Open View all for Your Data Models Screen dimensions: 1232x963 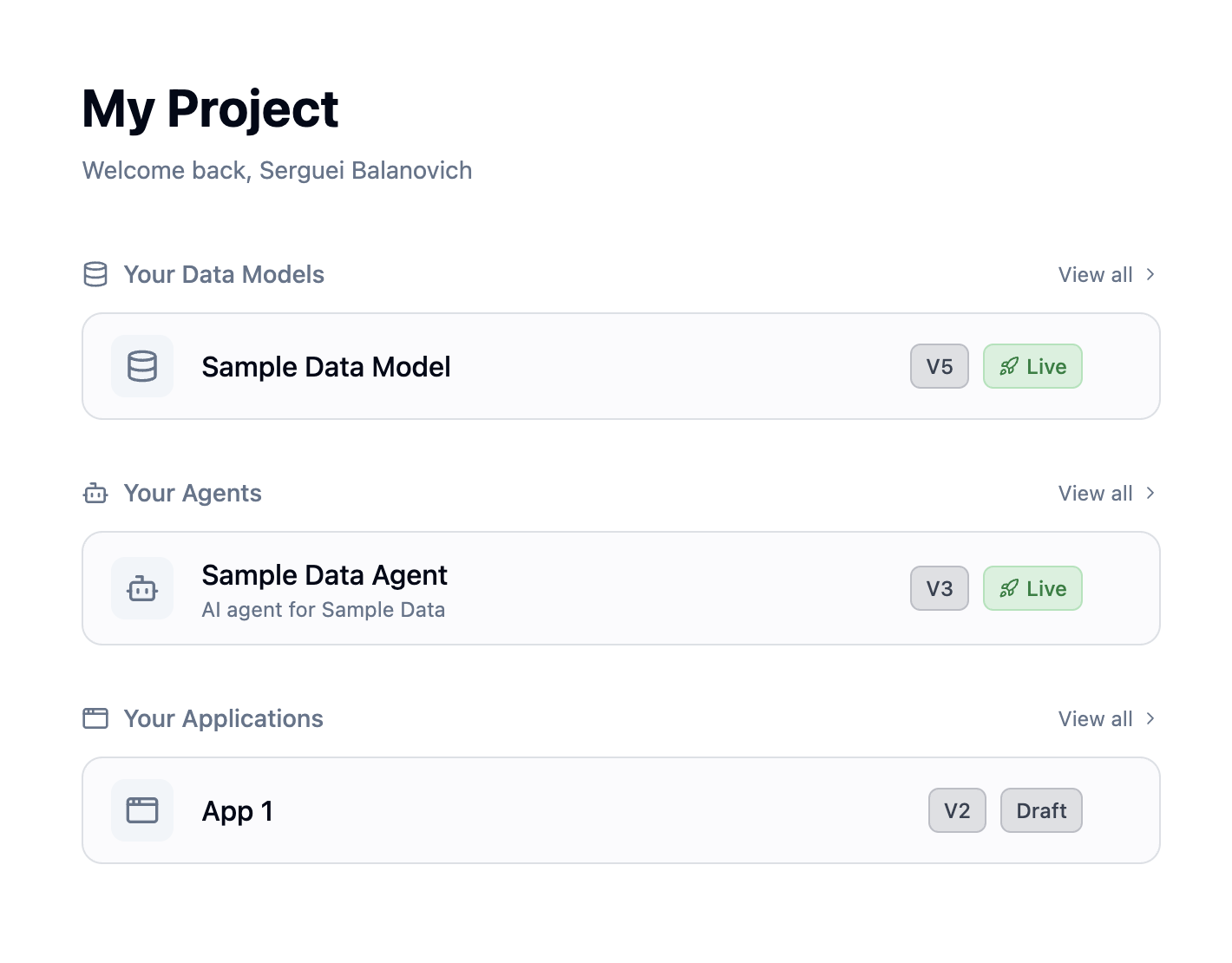(1095, 274)
